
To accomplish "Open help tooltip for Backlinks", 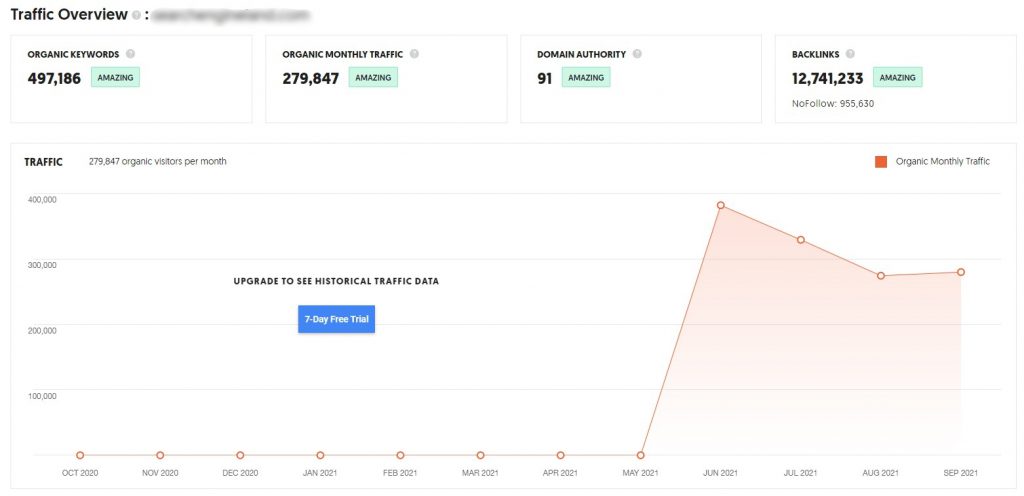I will point(850,54).
